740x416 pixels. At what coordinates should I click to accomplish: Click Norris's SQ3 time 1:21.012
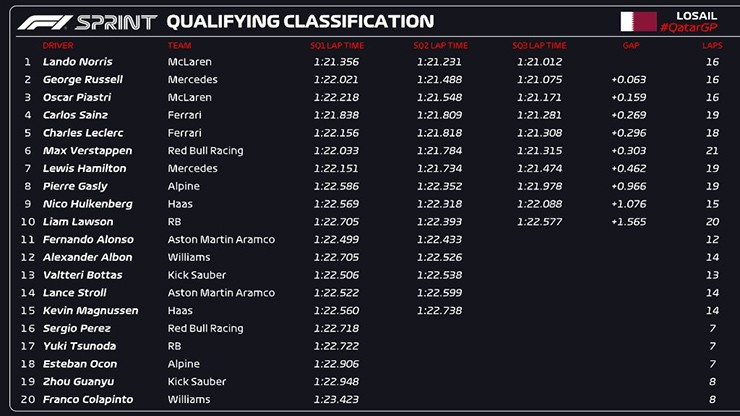tap(539, 62)
